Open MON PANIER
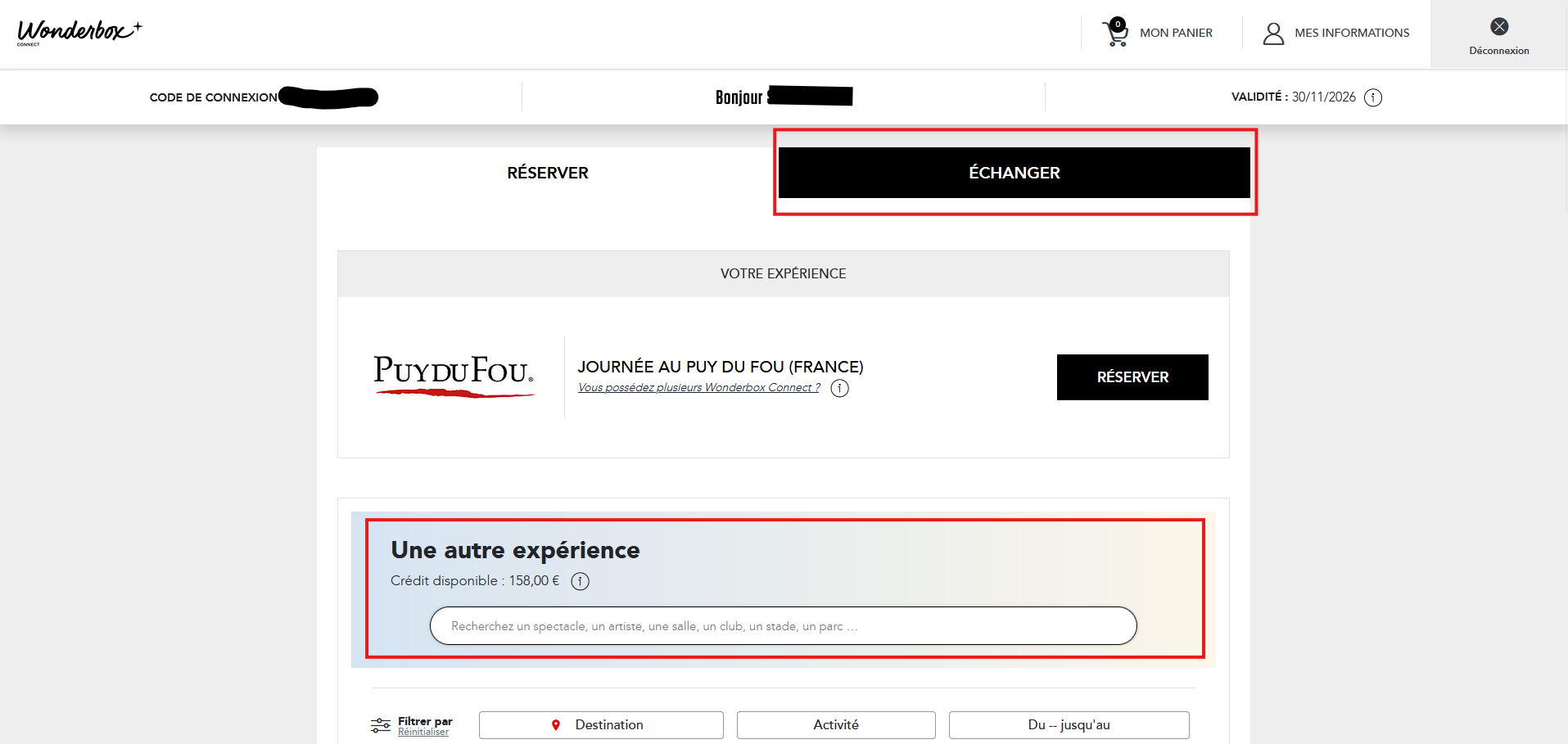 click(1176, 33)
